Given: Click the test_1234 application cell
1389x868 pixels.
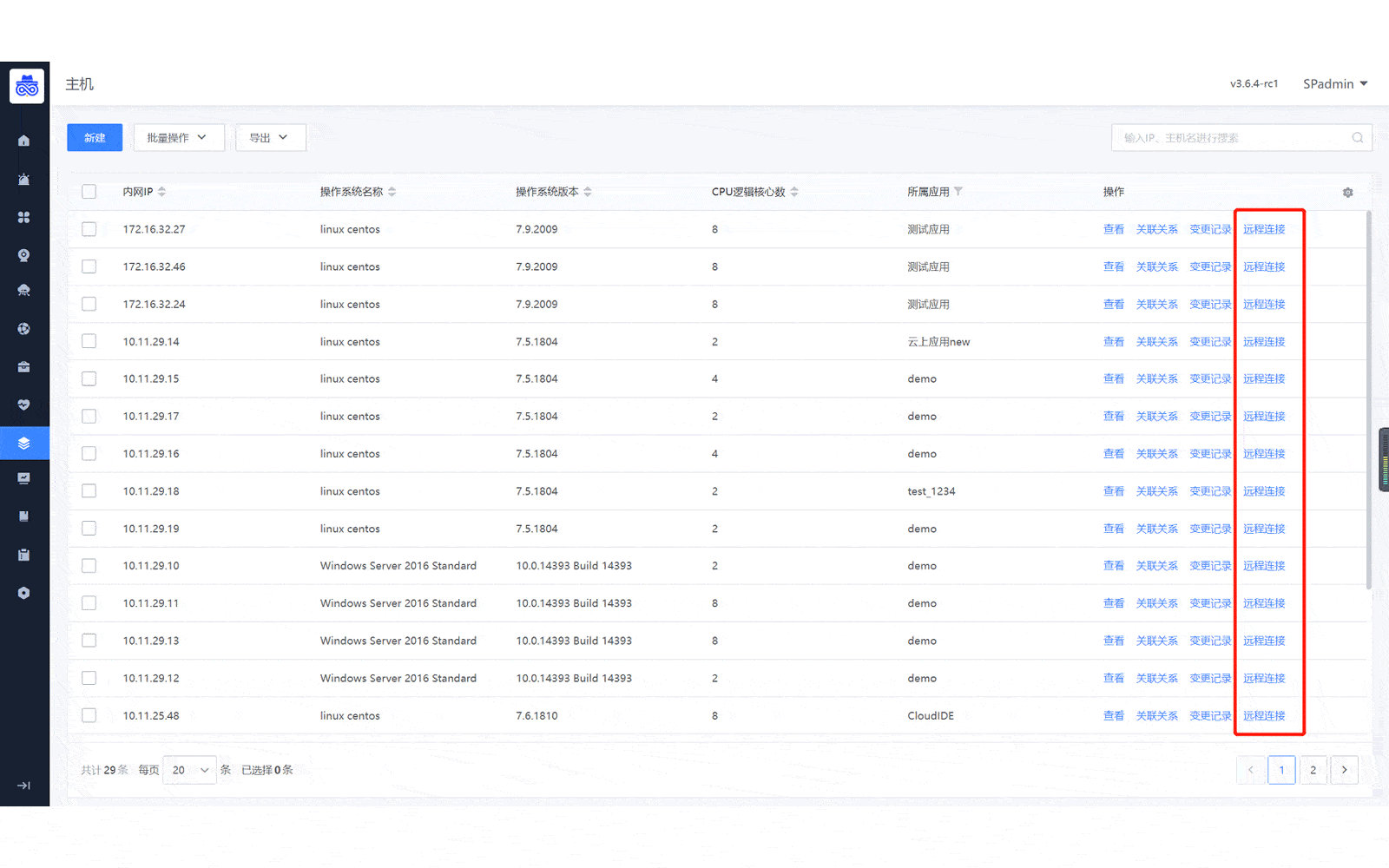Looking at the screenshot, I should click(931, 491).
